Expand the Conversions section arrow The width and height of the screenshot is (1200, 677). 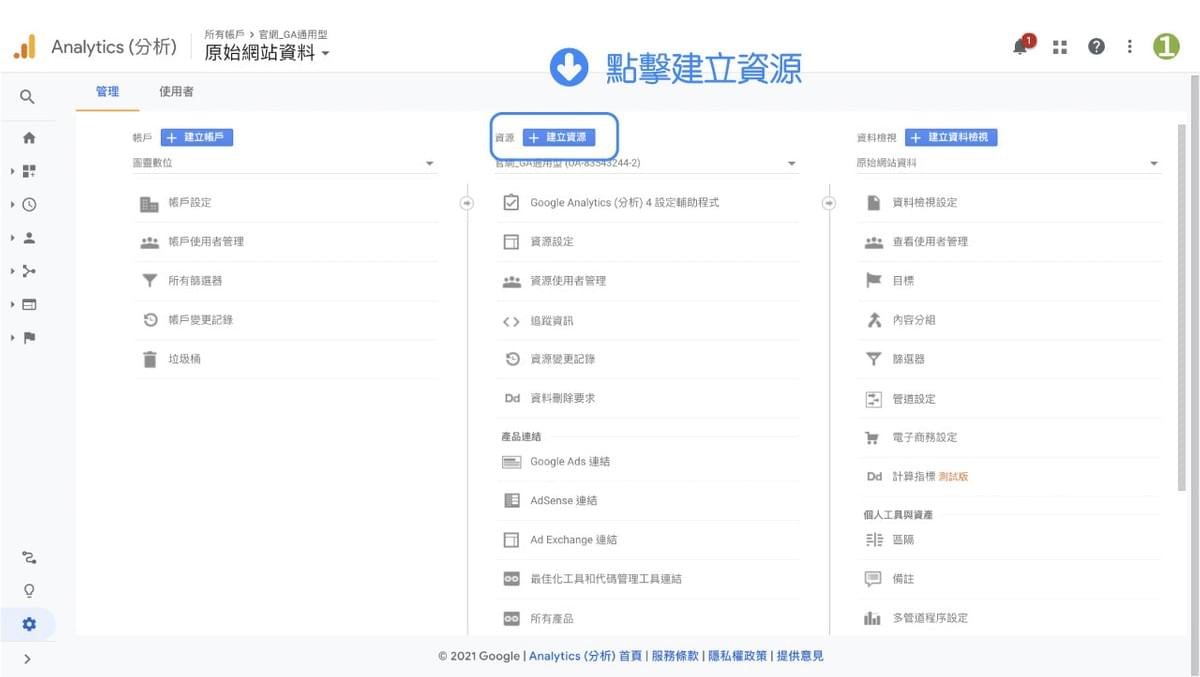click(x=13, y=338)
